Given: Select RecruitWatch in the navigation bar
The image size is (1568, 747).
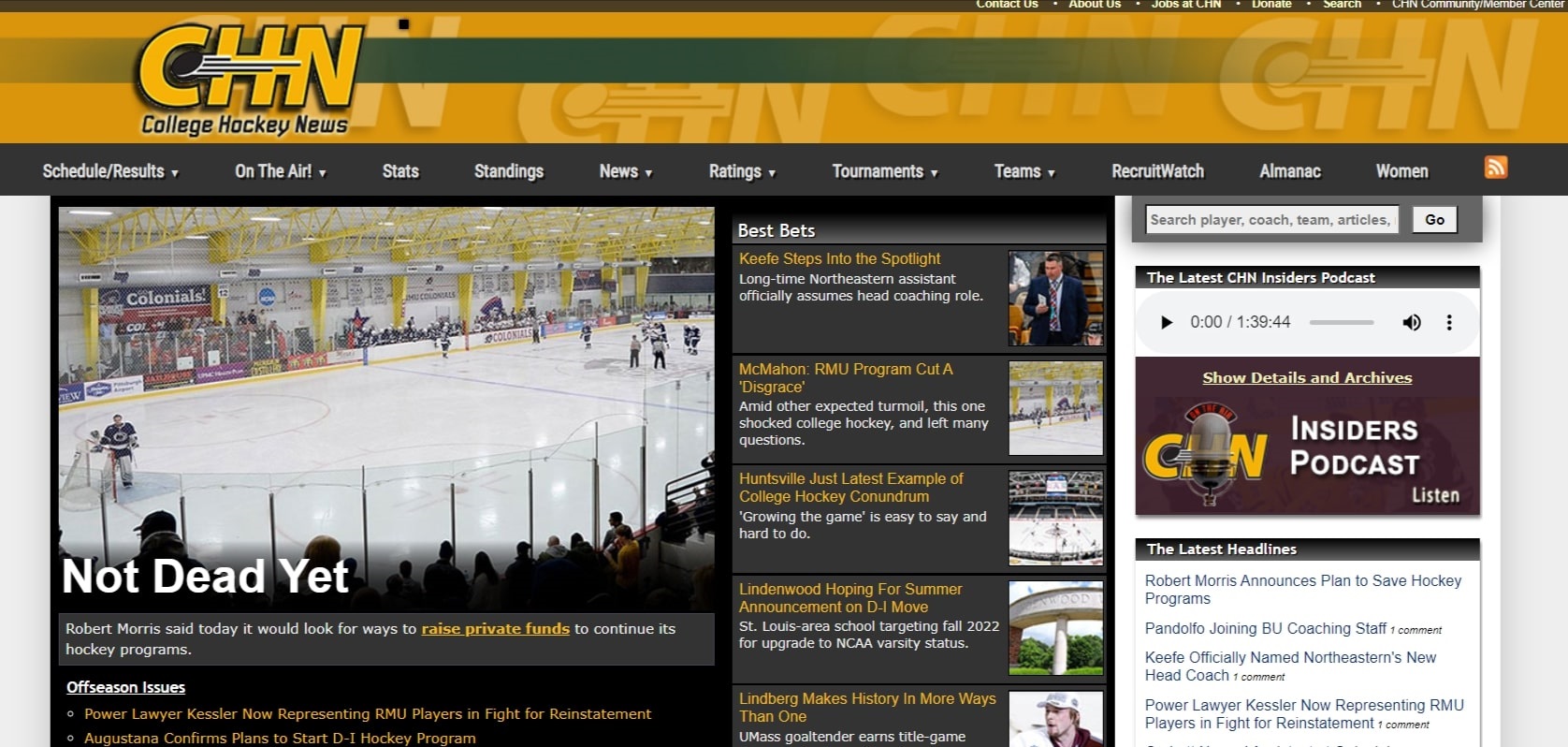Looking at the screenshot, I should [x=1157, y=171].
